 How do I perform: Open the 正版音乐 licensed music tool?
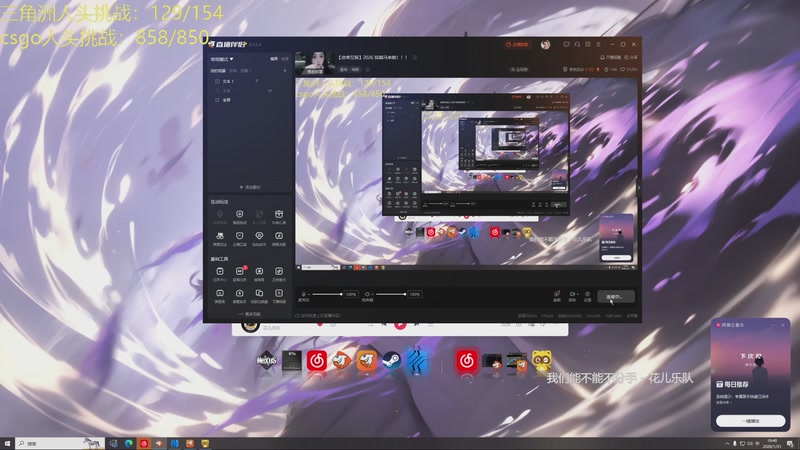279,274
